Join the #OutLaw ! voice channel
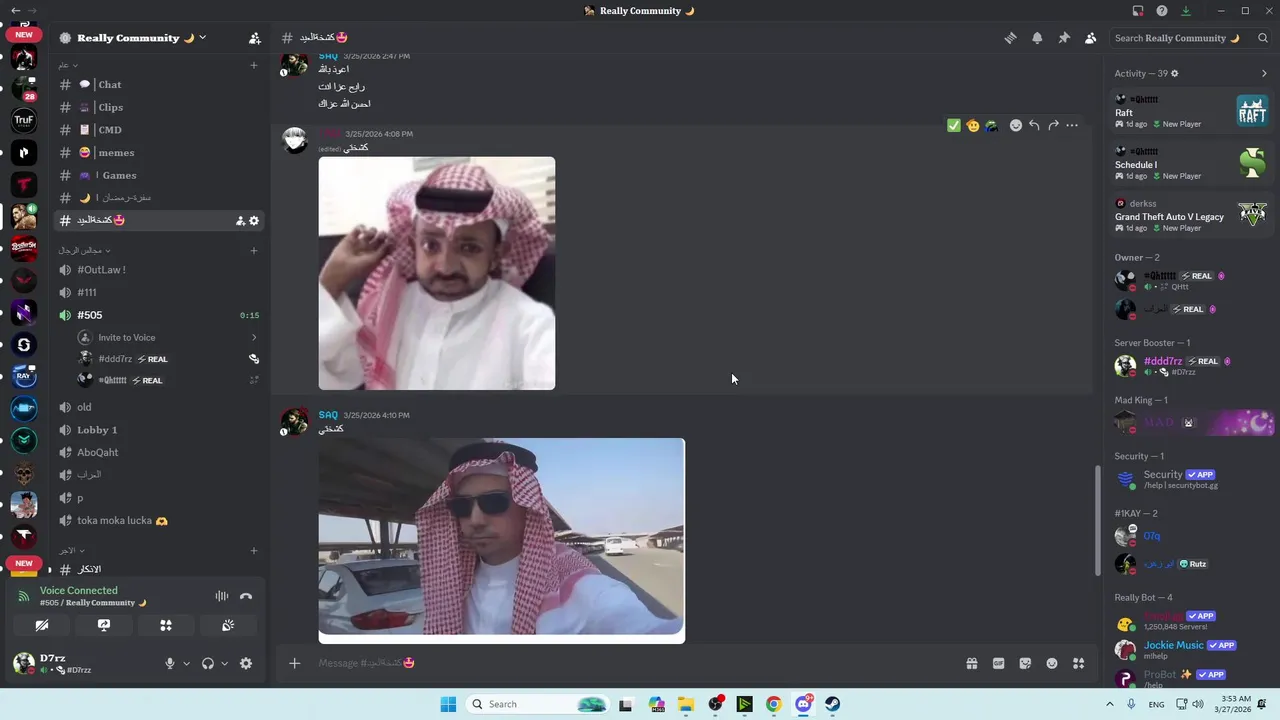This screenshot has width=1280, height=720. (x=159, y=270)
